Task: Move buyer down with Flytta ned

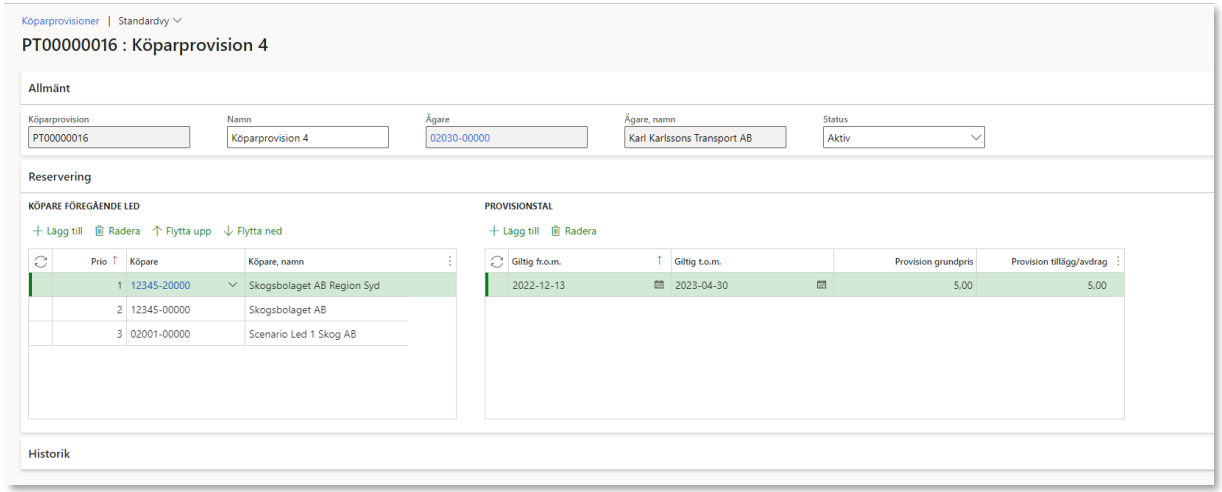Action: (252, 231)
